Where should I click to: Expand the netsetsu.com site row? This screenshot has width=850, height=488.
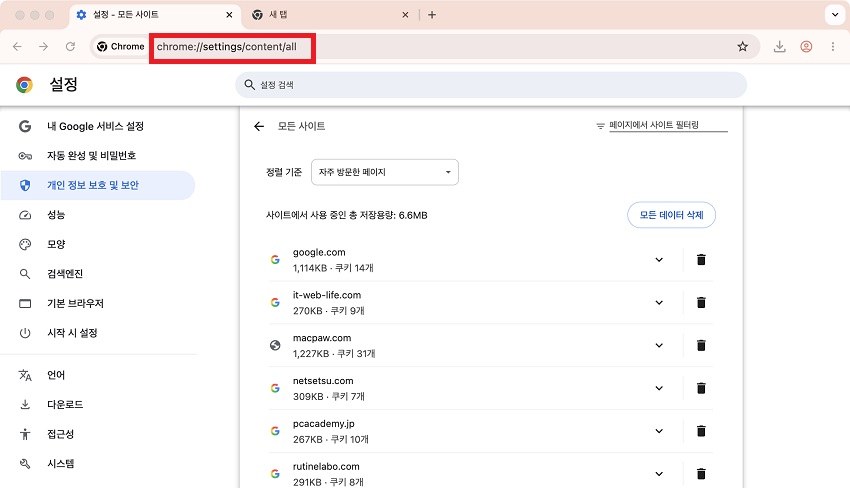click(659, 388)
